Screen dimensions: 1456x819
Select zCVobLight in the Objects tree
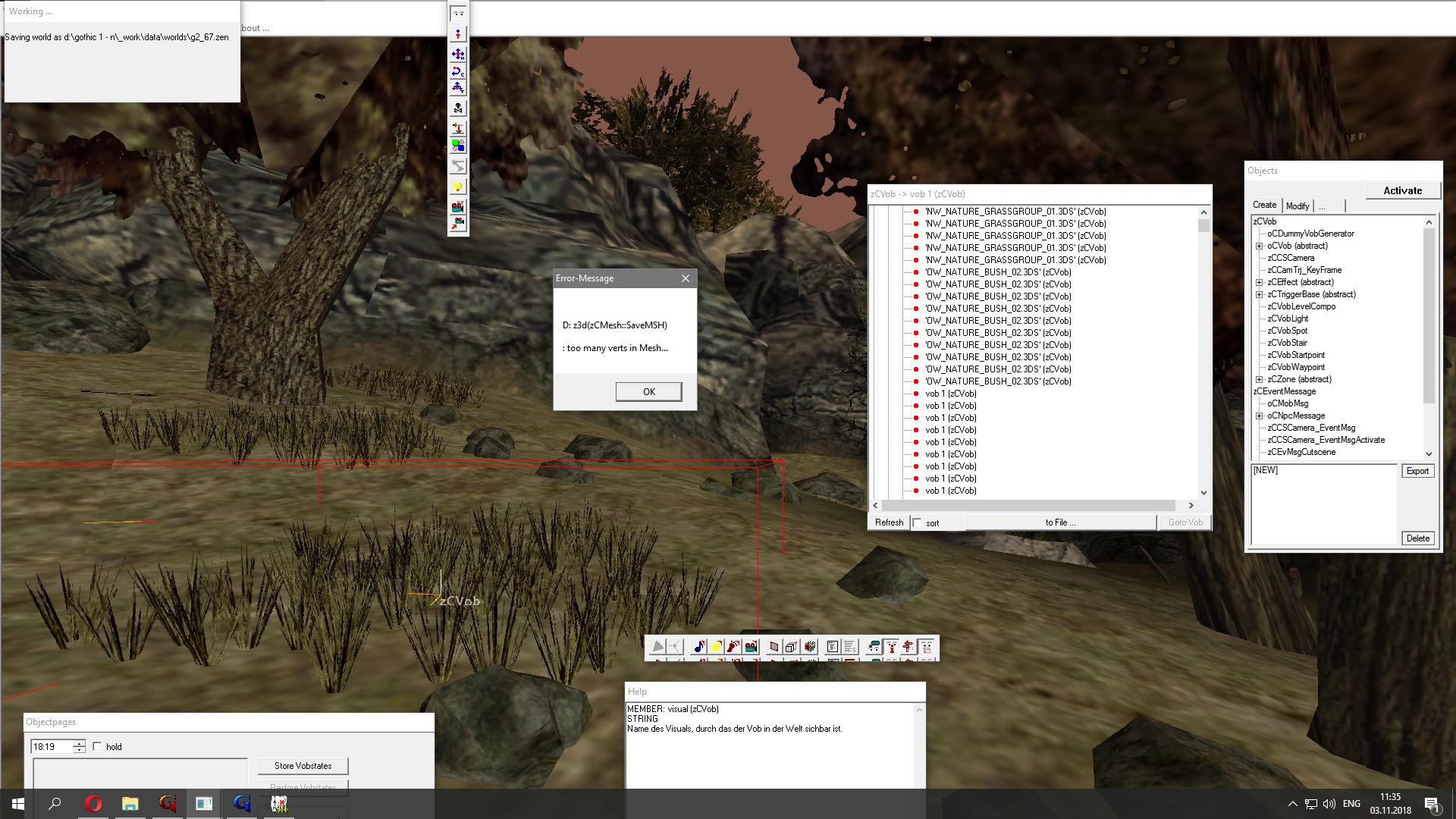coord(1288,318)
